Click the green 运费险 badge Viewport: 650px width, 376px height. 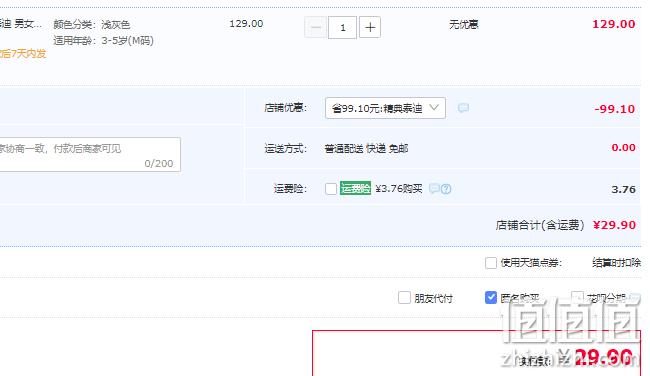click(x=355, y=189)
